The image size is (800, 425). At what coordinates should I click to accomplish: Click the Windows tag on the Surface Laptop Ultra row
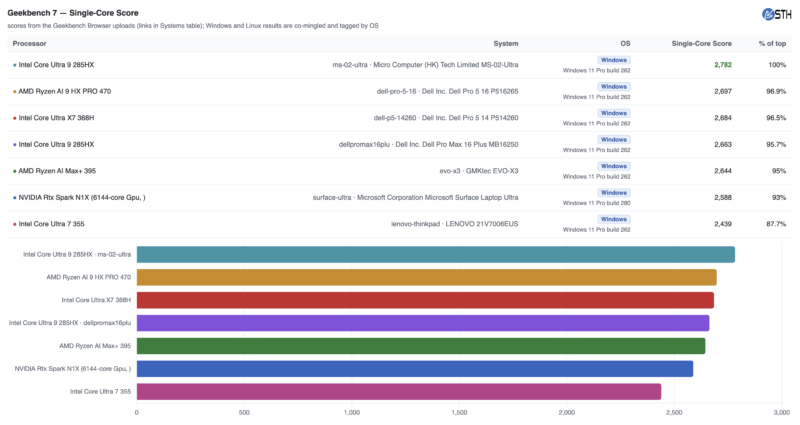(613, 193)
